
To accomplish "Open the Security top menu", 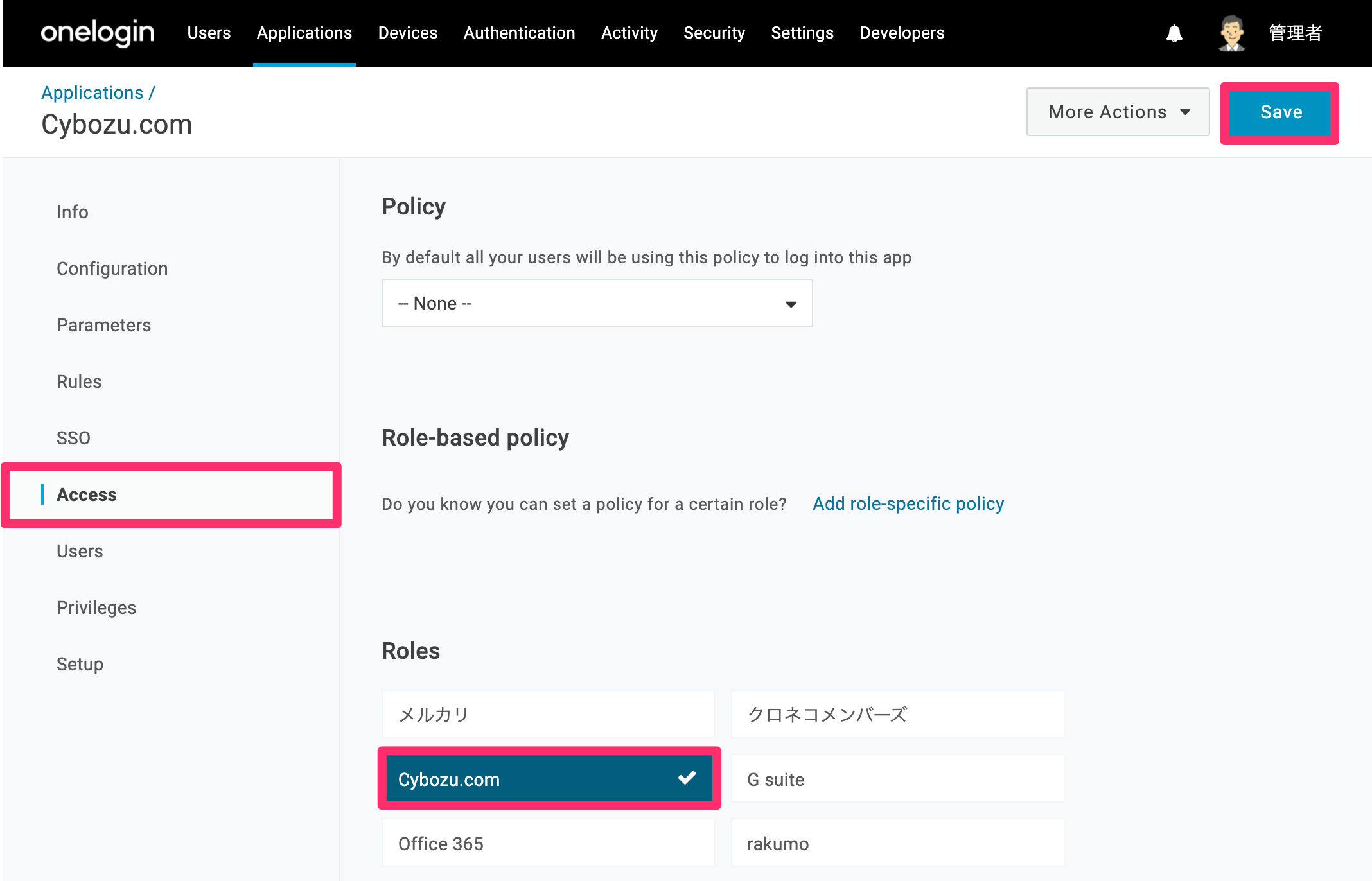I will (x=714, y=33).
